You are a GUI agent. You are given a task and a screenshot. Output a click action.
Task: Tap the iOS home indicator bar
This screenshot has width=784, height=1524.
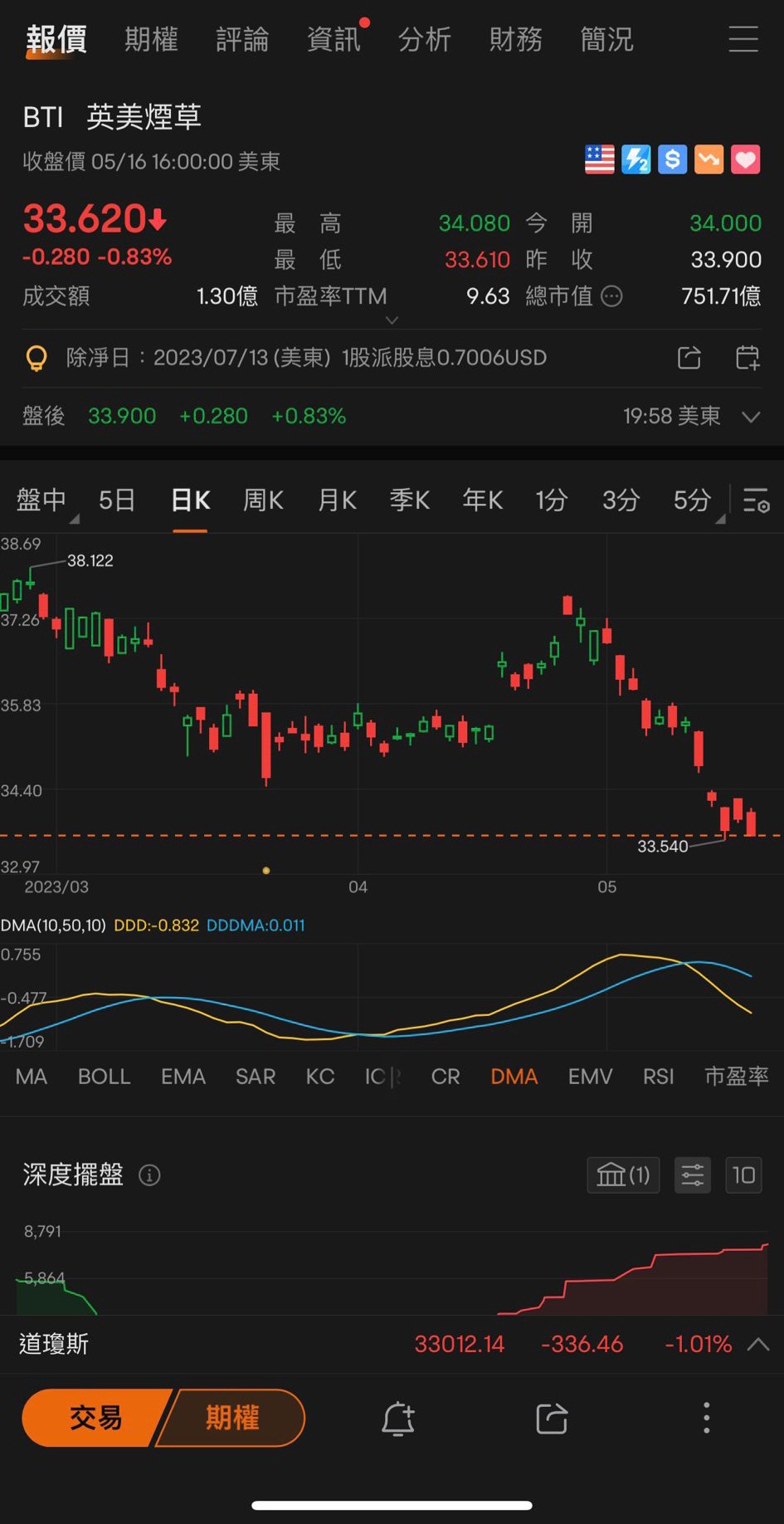(x=392, y=1506)
